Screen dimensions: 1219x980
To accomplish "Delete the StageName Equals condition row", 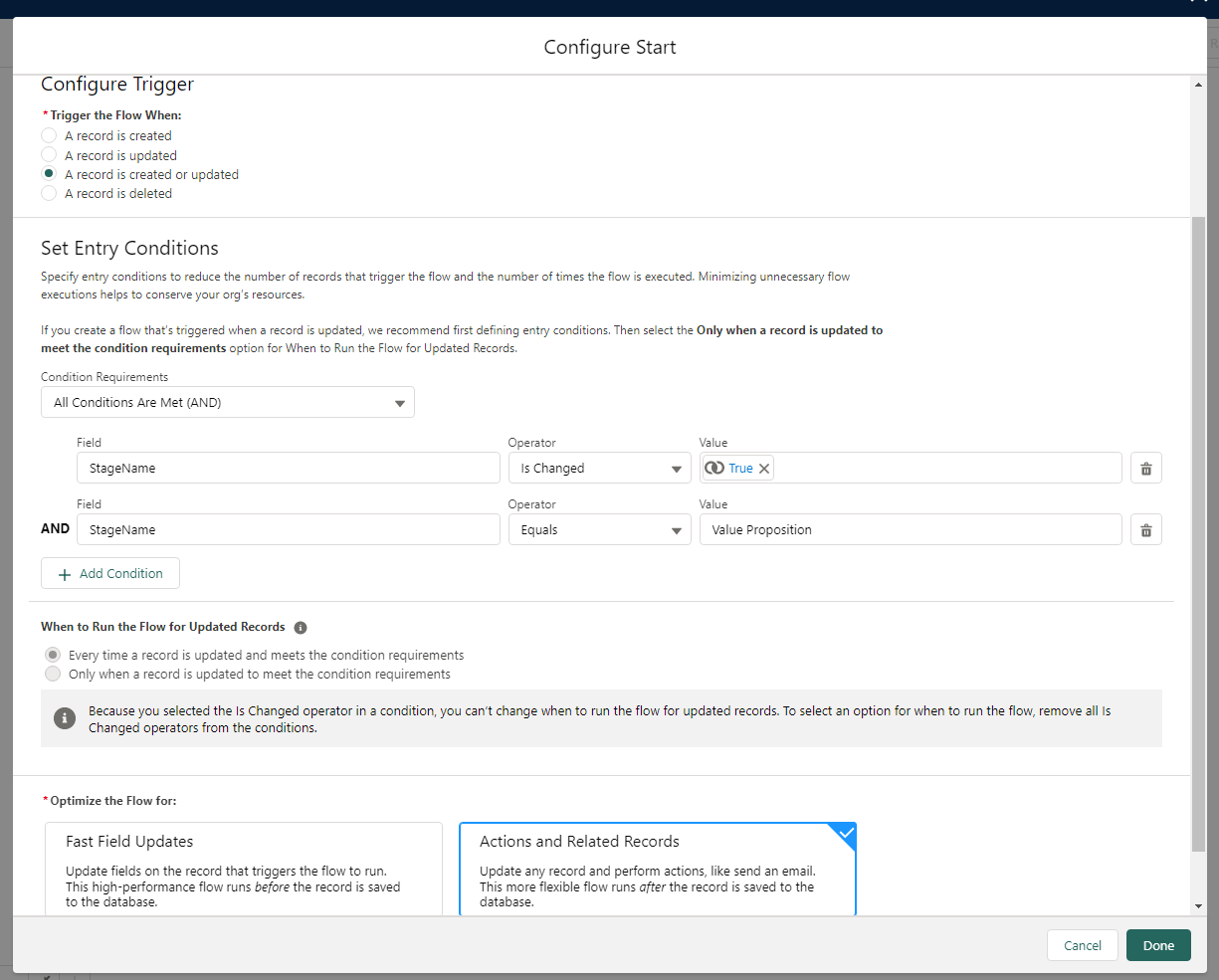I will pyautogui.click(x=1145, y=530).
